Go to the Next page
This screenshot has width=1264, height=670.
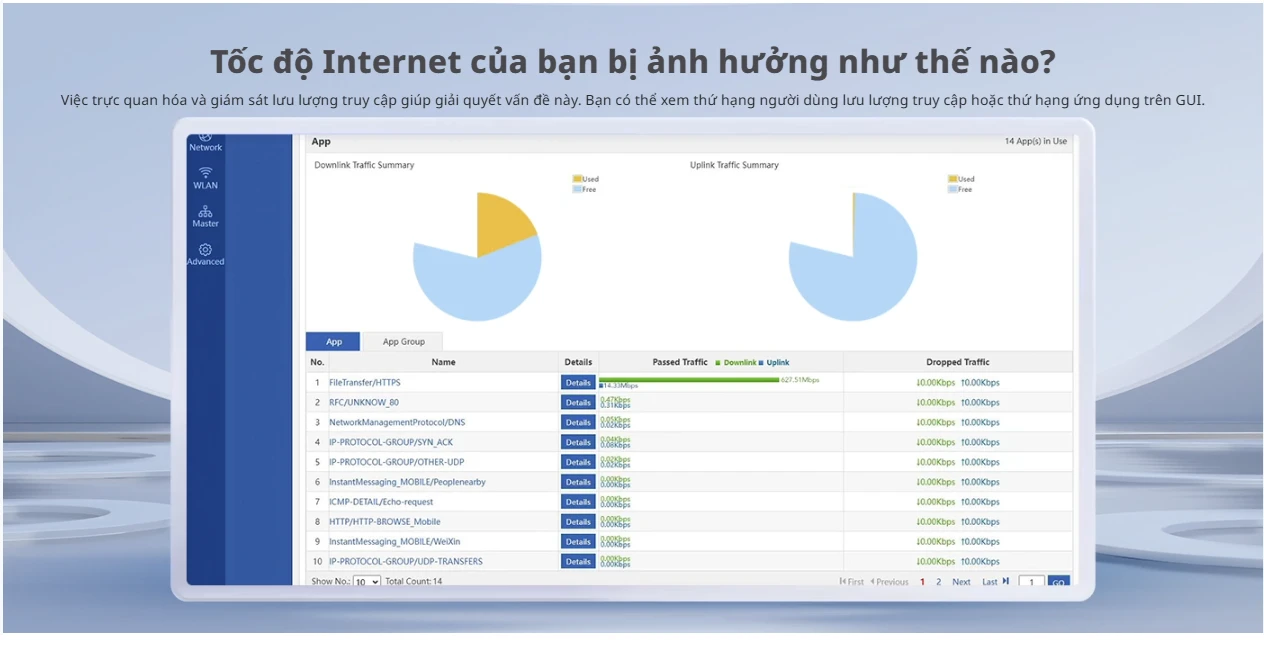(961, 582)
